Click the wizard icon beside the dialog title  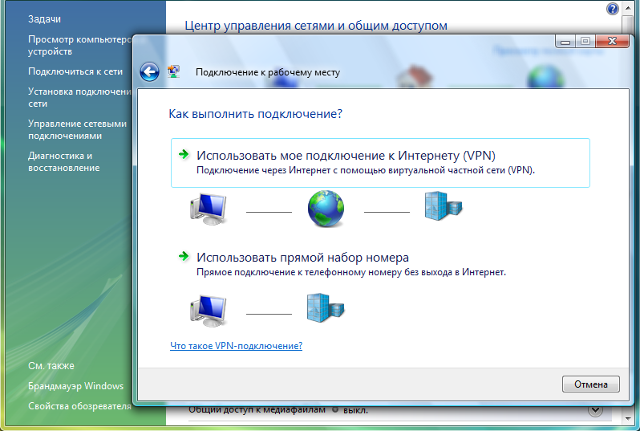click(174, 72)
